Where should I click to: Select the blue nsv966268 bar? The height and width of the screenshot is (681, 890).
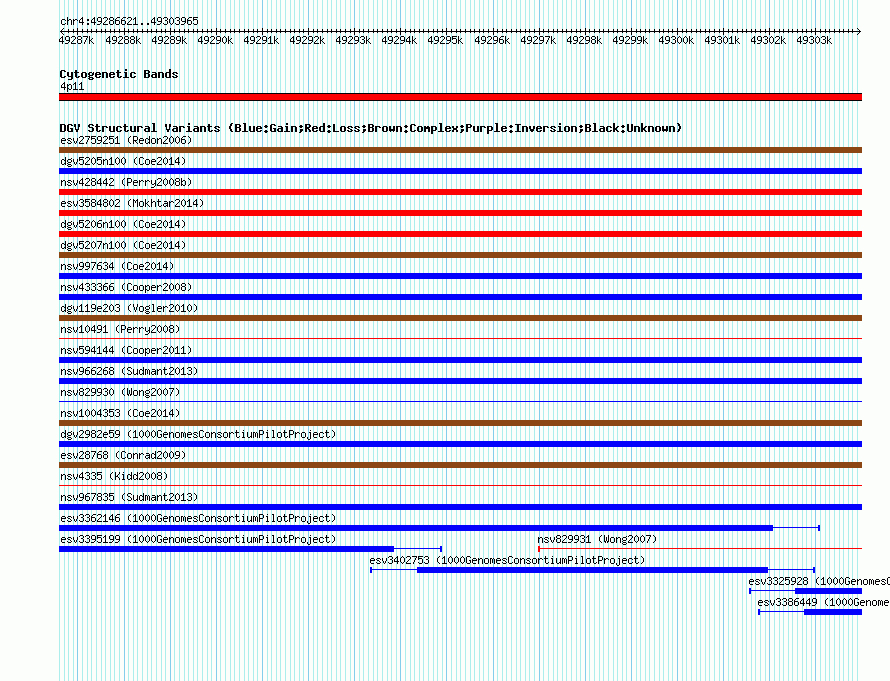460,381
